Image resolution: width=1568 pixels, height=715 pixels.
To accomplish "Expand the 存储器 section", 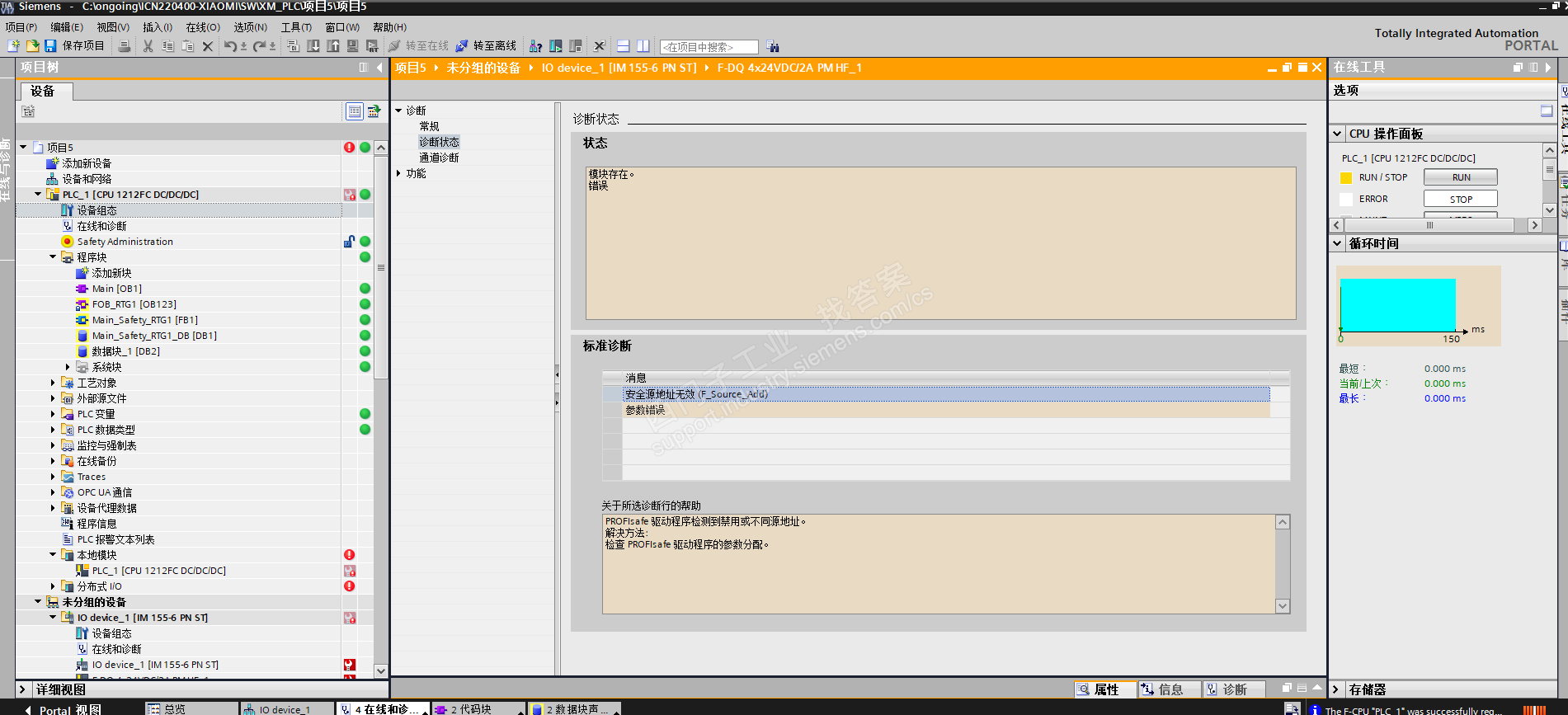I will [x=1337, y=689].
